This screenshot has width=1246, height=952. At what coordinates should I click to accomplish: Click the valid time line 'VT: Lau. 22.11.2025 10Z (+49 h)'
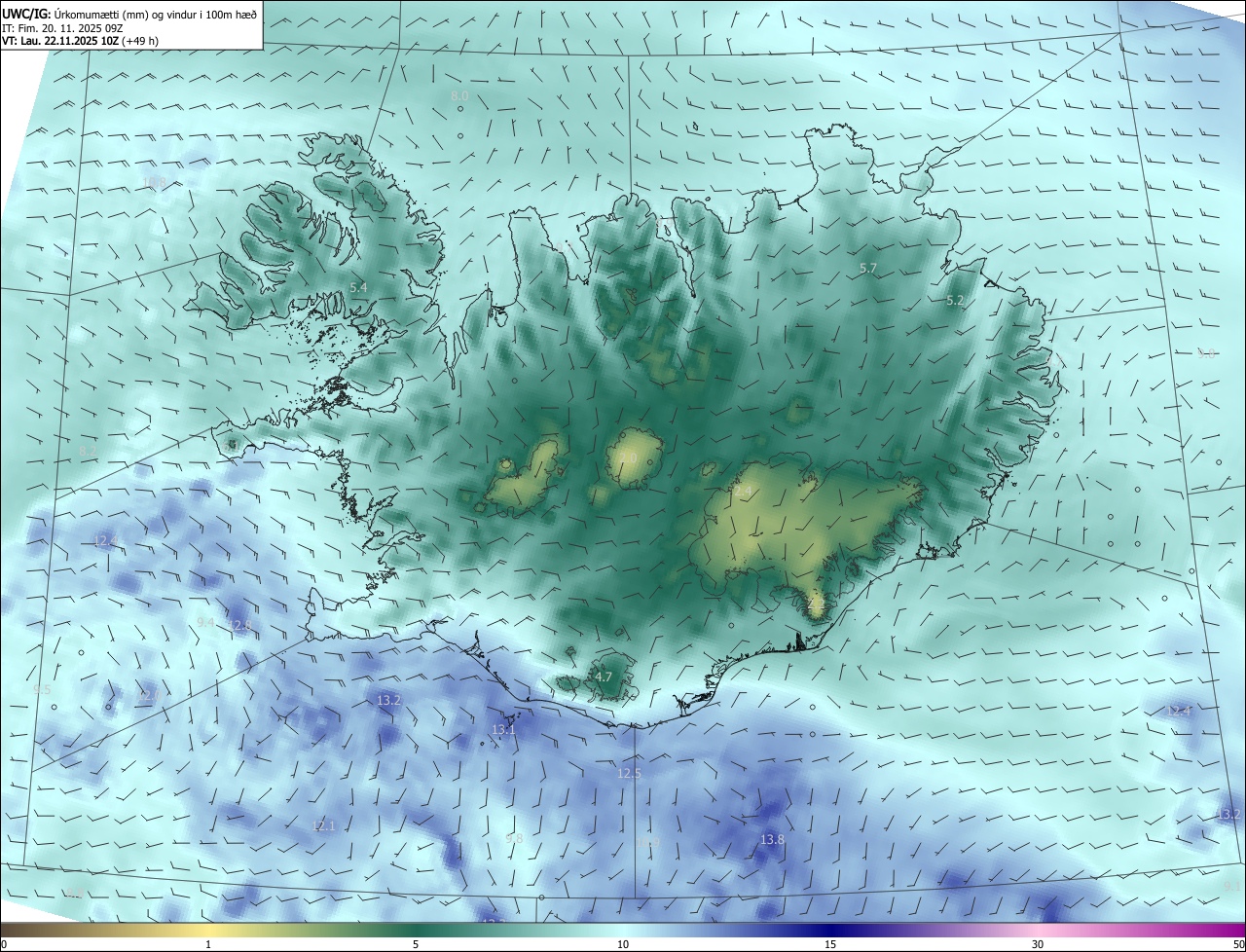click(81, 41)
